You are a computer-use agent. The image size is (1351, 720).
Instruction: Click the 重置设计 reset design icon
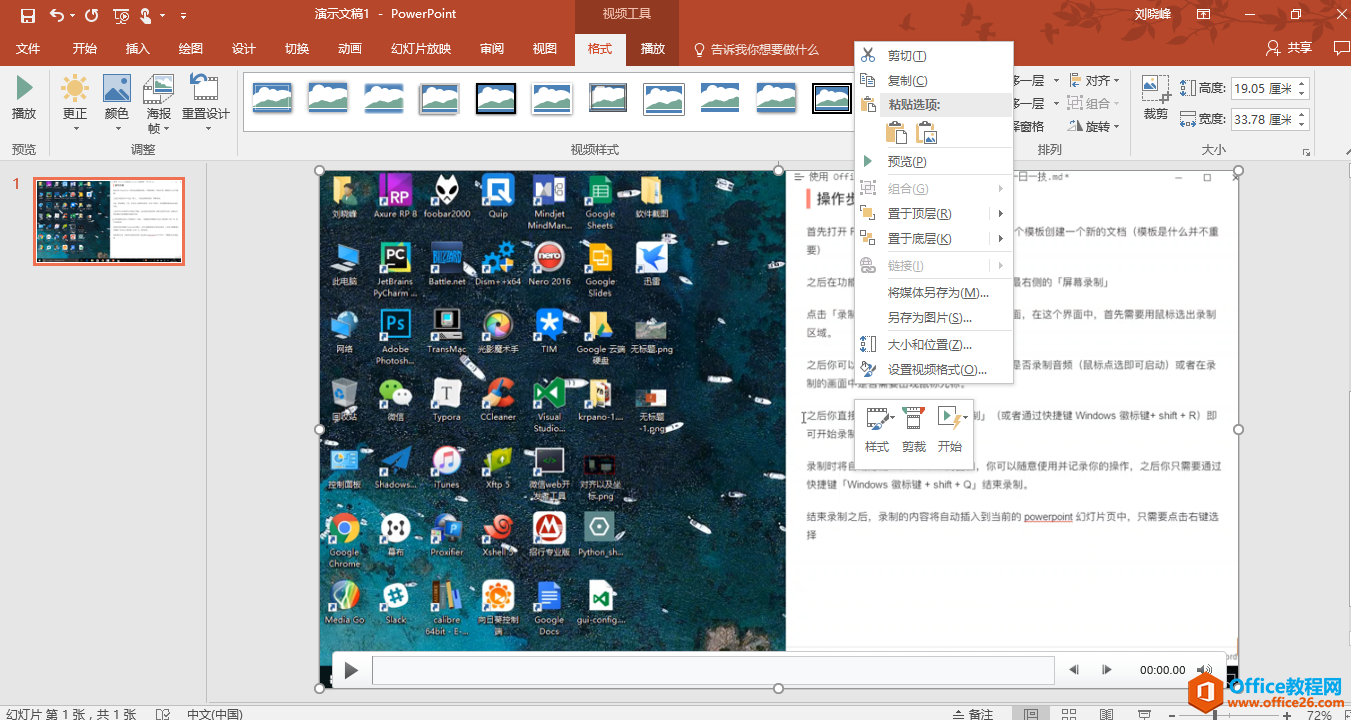click(205, 90)
